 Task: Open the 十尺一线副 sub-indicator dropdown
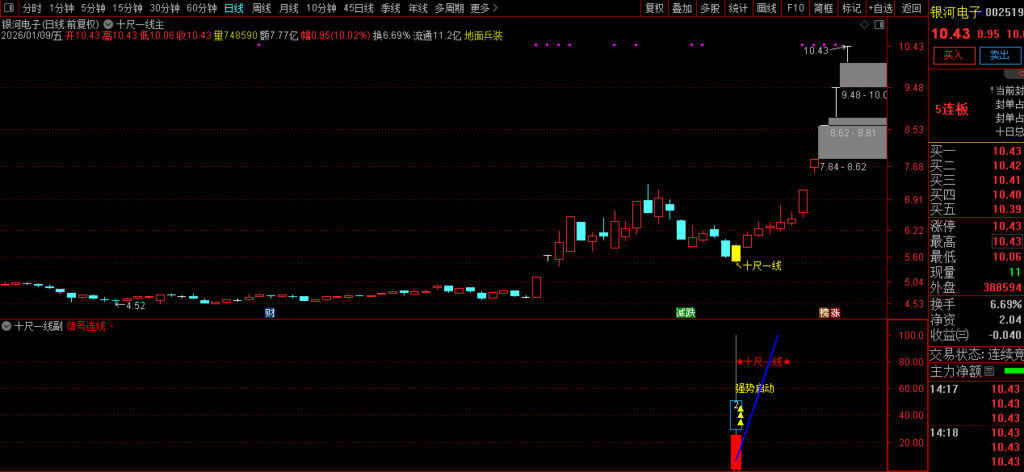(8, 326)
